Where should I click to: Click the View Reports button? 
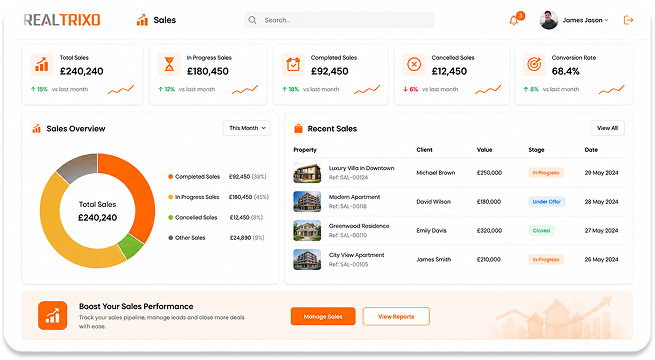click(396, 317)
